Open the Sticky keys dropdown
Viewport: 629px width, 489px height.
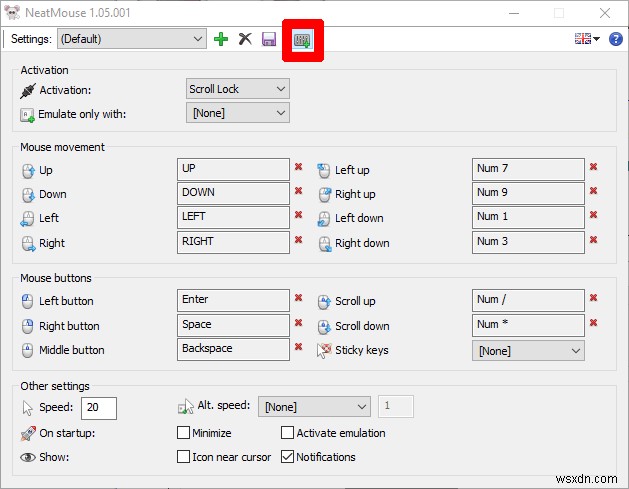click(x=528, y=350)
